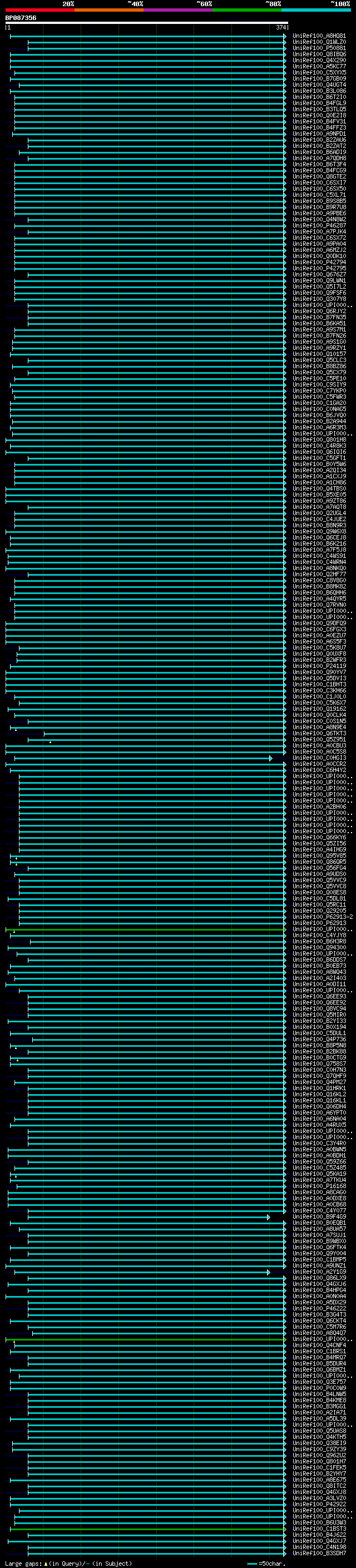Select hit label UniRef100_Q5VVC8

[319, 886]
